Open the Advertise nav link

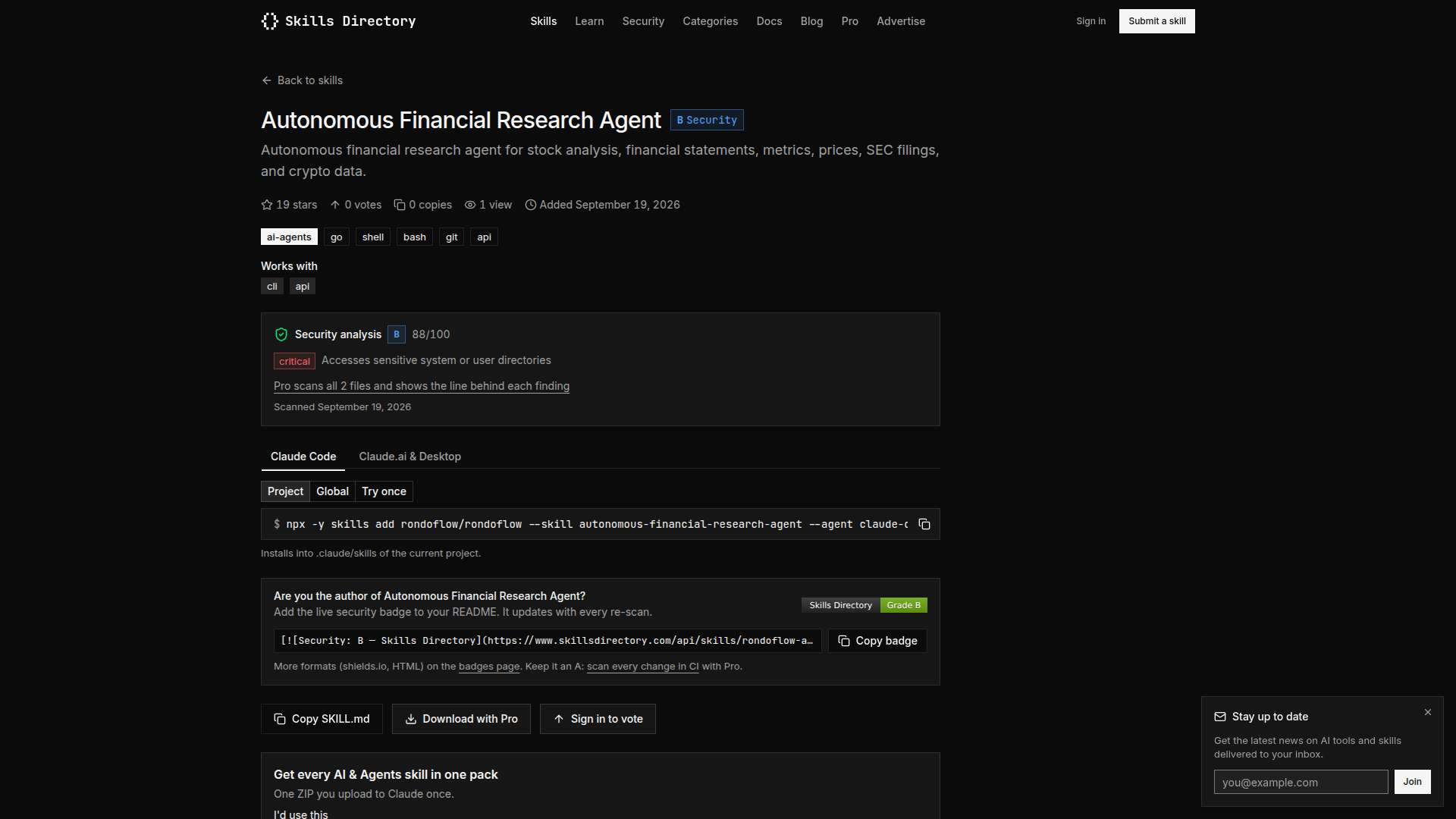901,21
